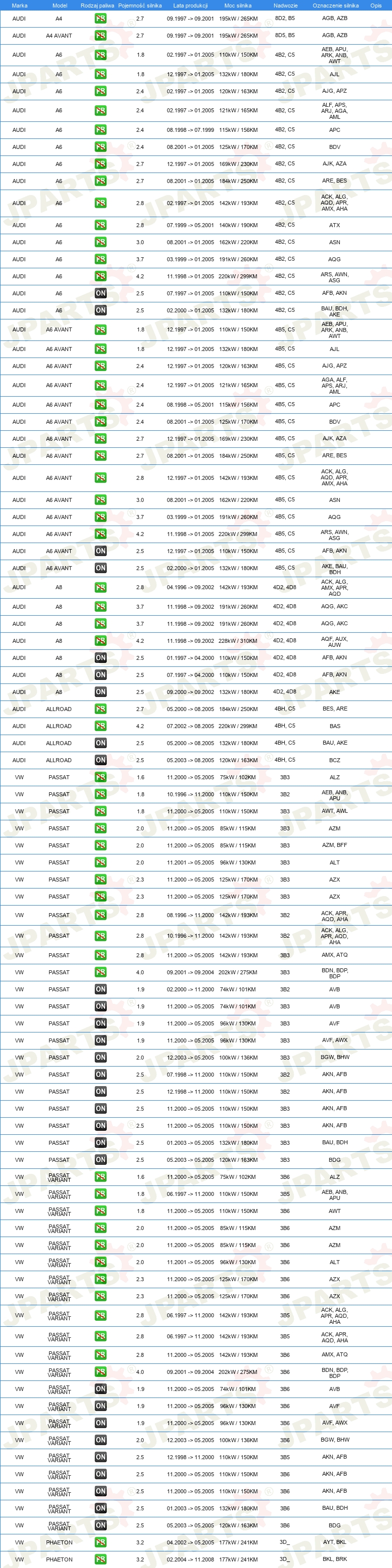Click the petrol icon in PASSAT AZM, BFF row
Viewport: 392px width, 1568px height.
(x=100, y=845)
